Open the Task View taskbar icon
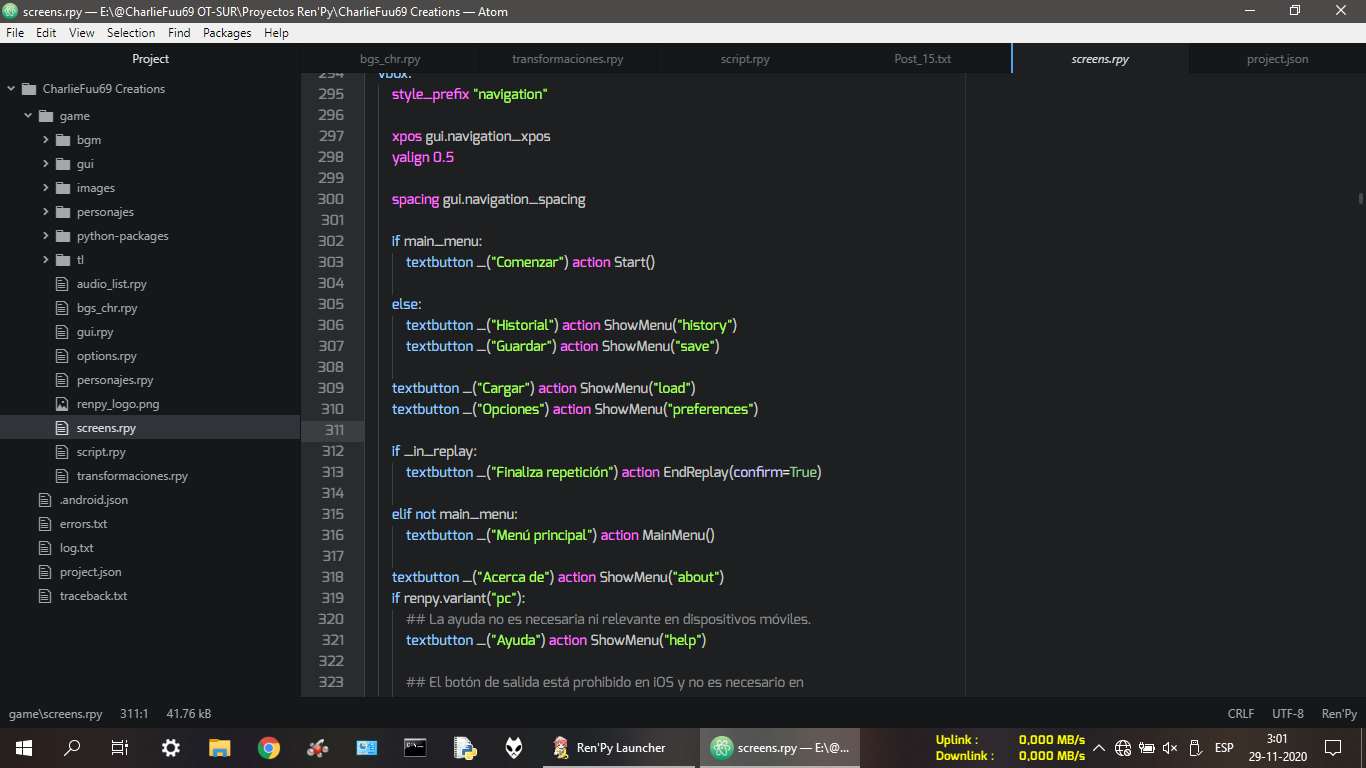The width and height of the screenshot is (1366, 768). 120,747
